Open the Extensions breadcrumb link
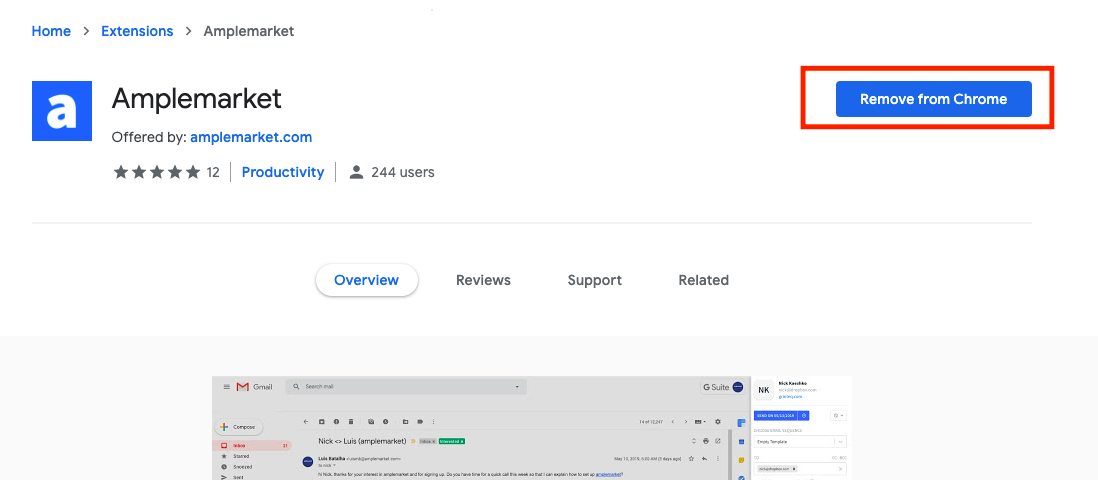The image size is (1098, 480). [137, 32]
